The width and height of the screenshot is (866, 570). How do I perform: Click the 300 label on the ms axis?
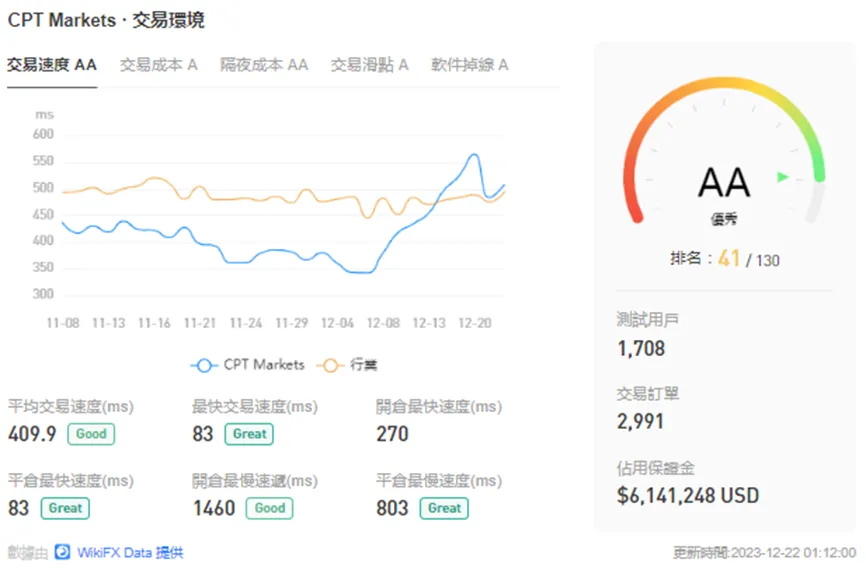pyautogui.click(x=43, y=294)
